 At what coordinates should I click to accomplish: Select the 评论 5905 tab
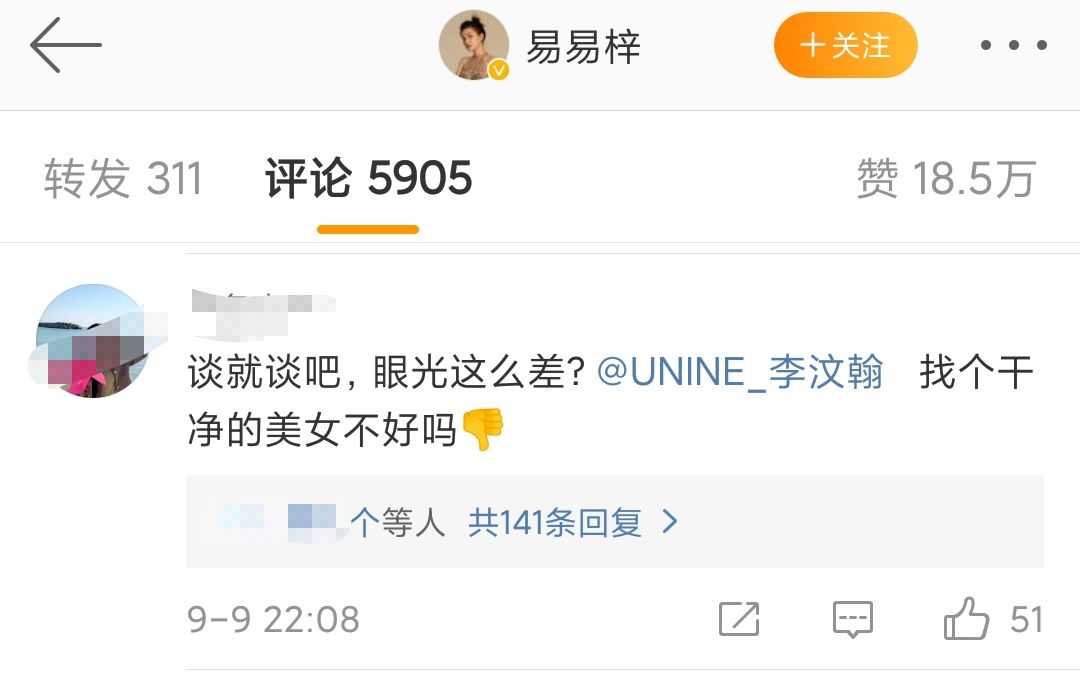click(368, 179)
